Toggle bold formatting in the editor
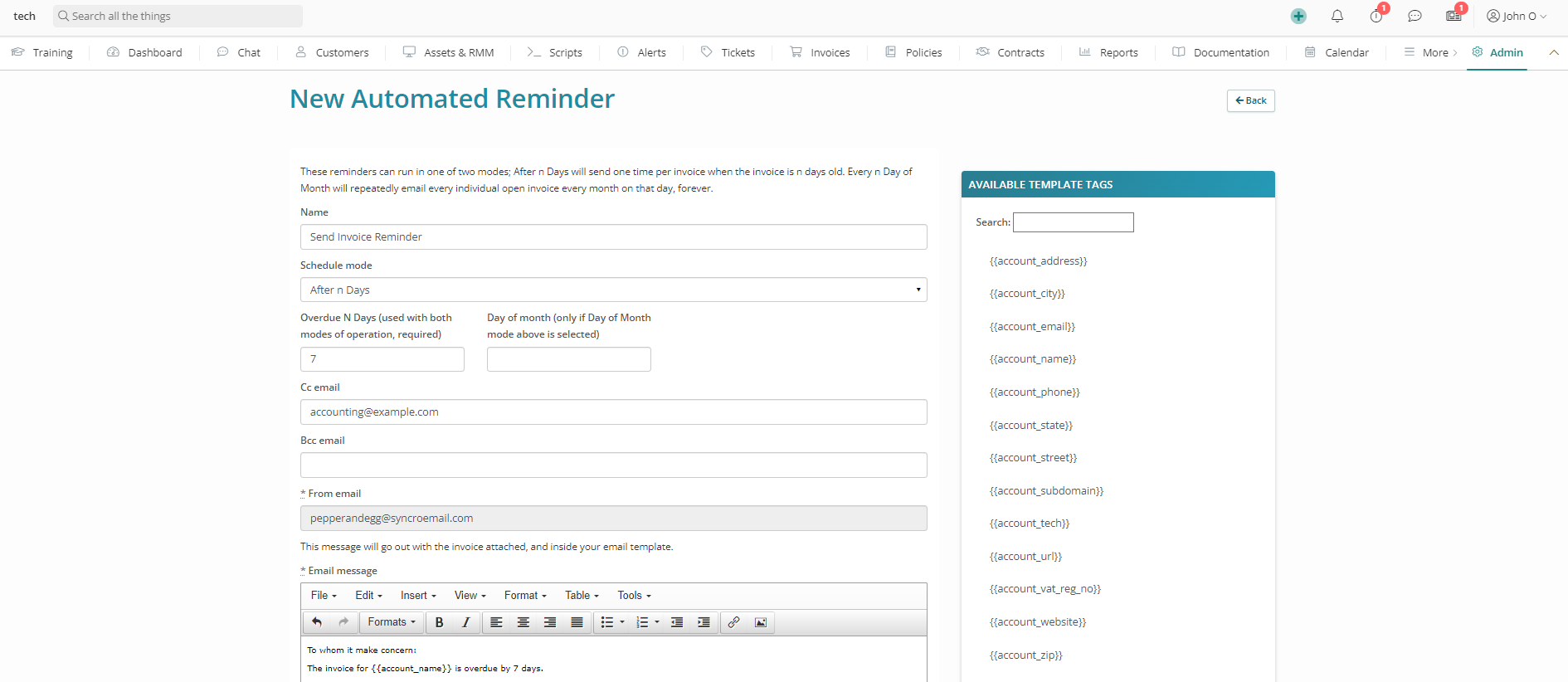Image resolution: width=1568 pixels, height=682 pixels. pos(440,622)
